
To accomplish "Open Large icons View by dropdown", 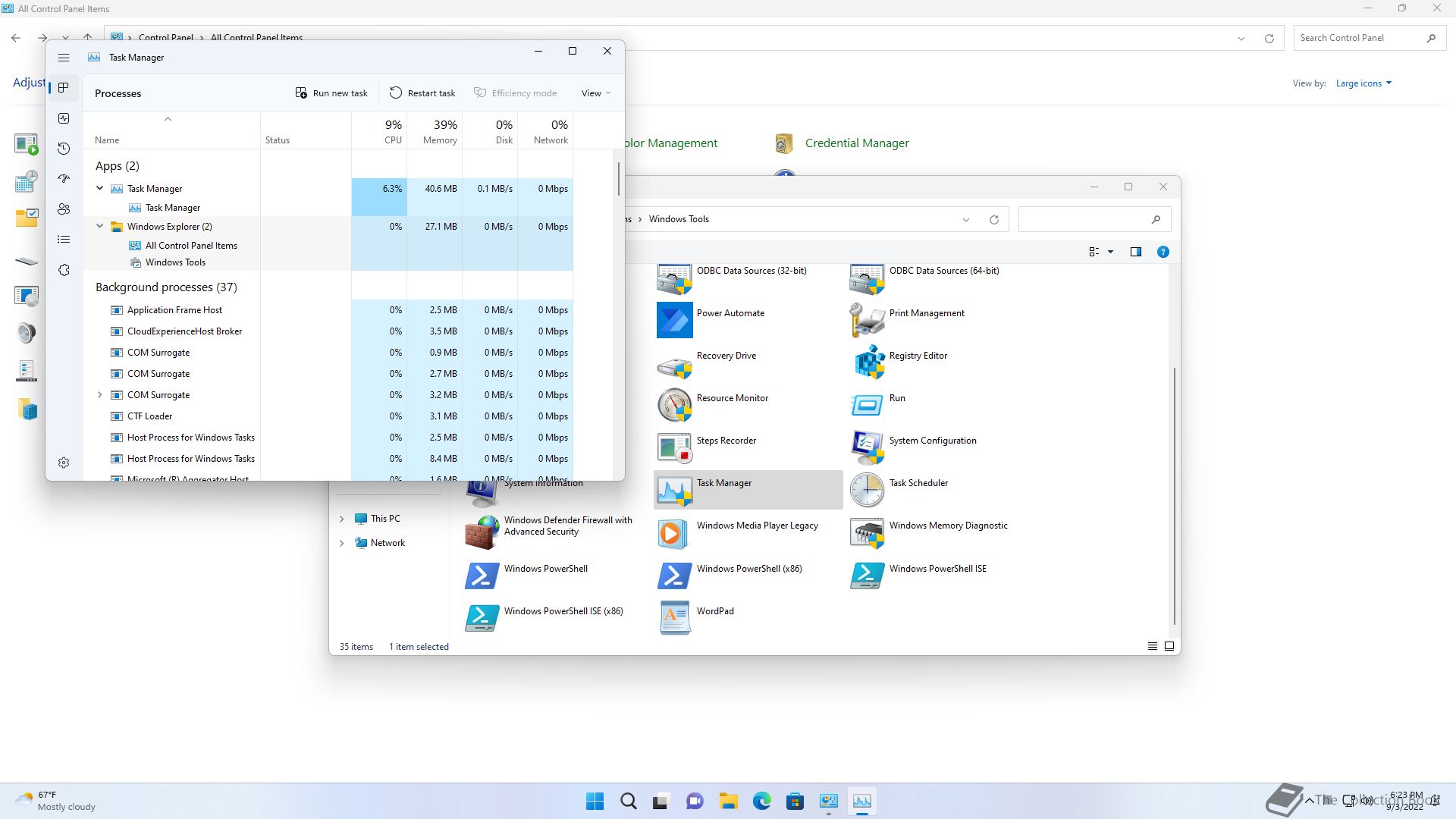I will click(1363, 83).
